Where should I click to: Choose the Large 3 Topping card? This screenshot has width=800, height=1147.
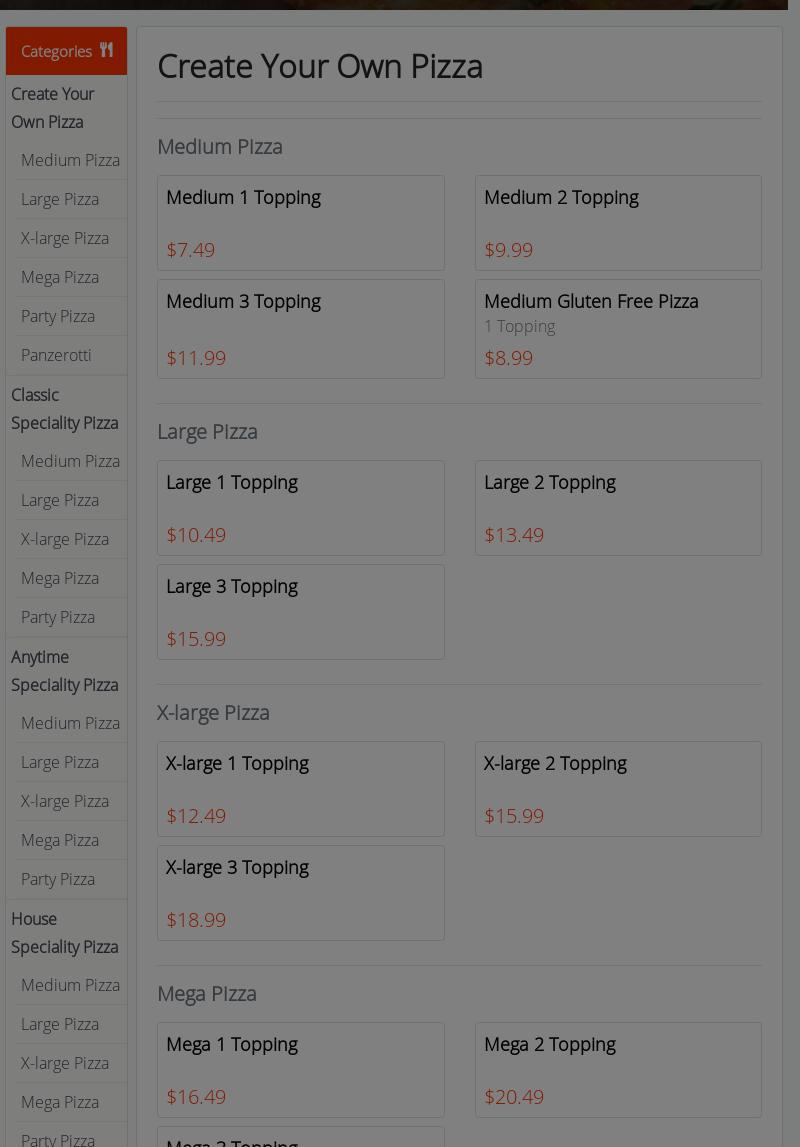[300, 612]
